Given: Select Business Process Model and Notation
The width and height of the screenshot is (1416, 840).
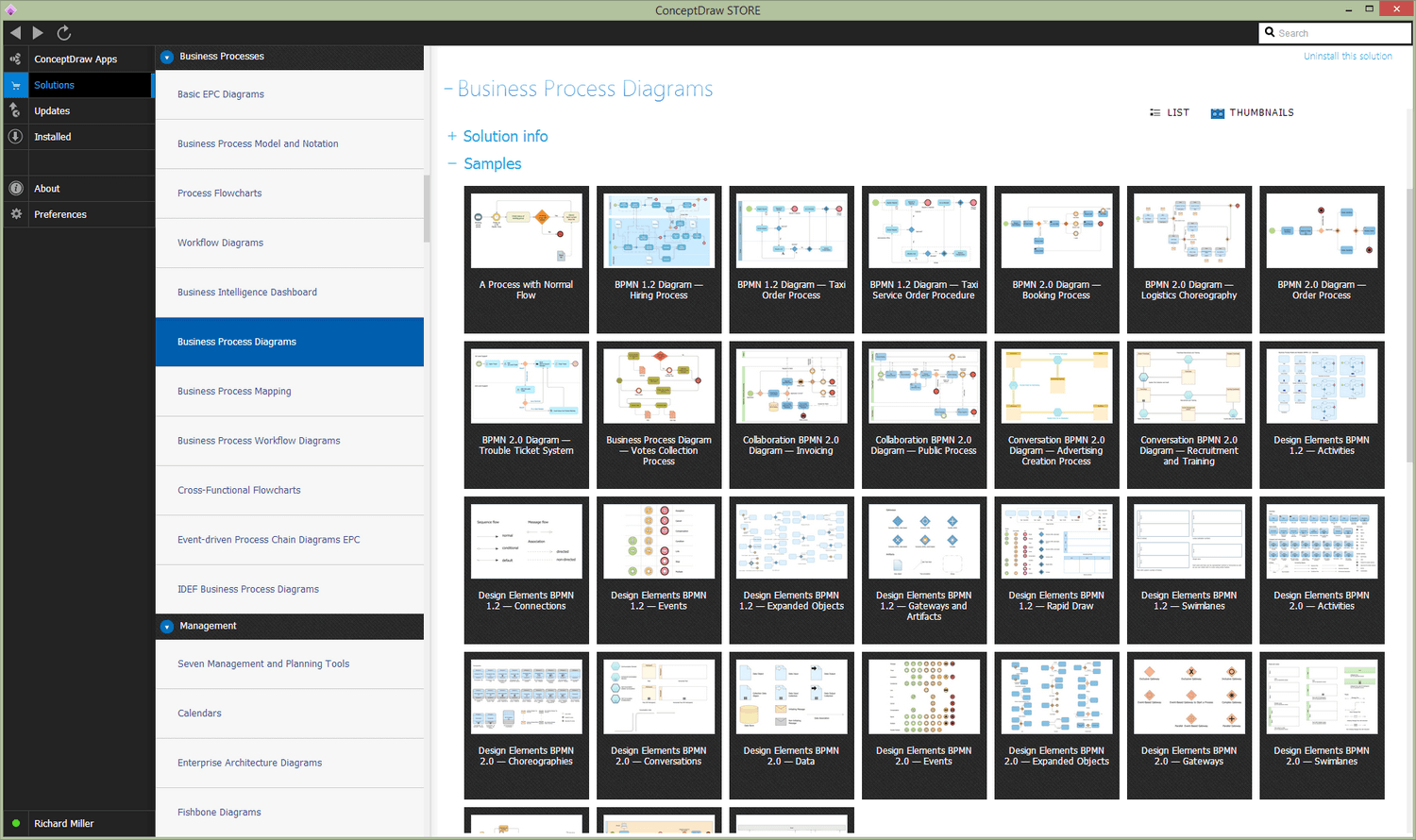Looking at the screenshot, I should click(290, 144).
